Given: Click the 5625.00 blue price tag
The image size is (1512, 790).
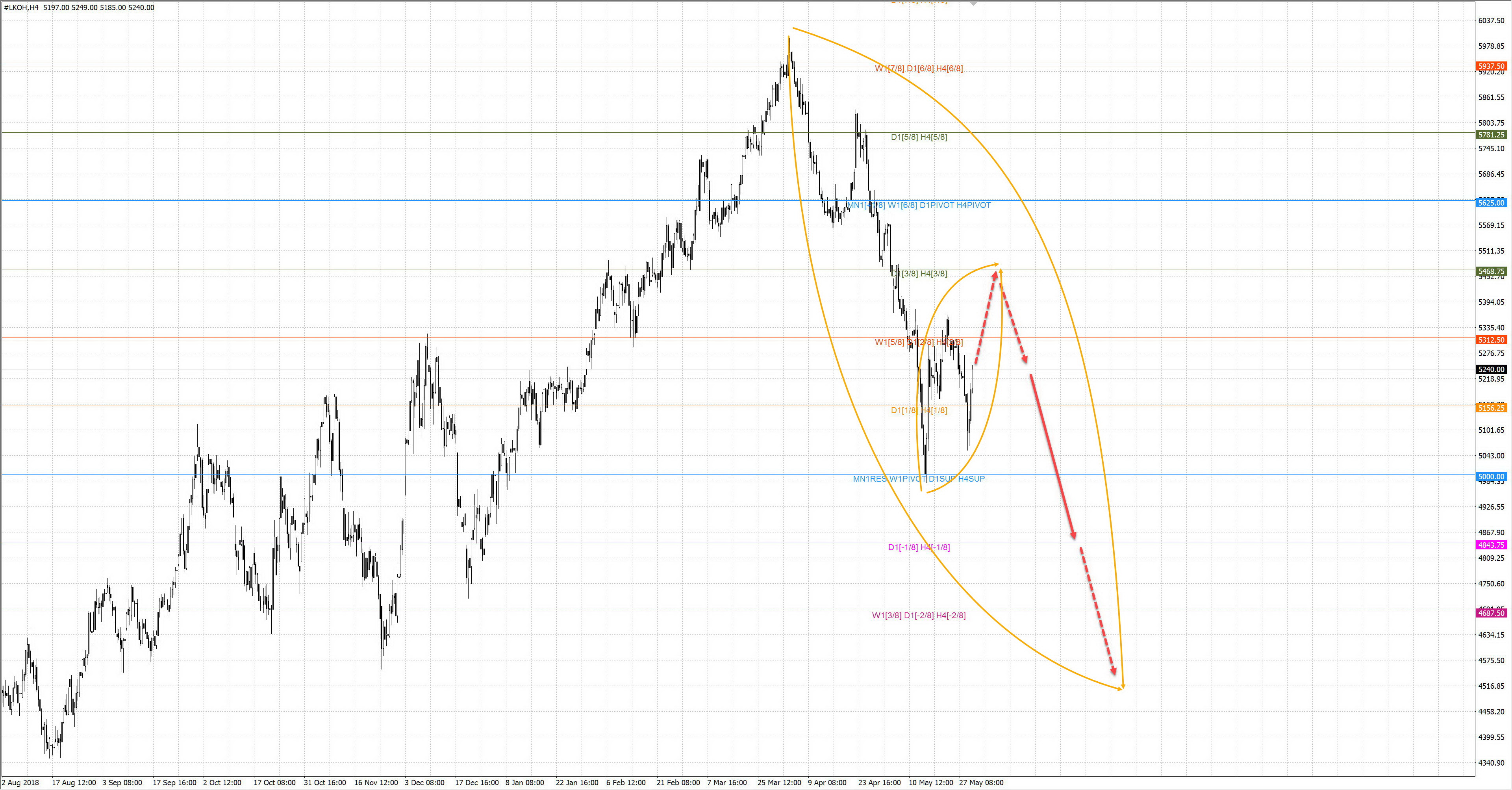Looking at the screenshot, I should [x=1491, y=203].
